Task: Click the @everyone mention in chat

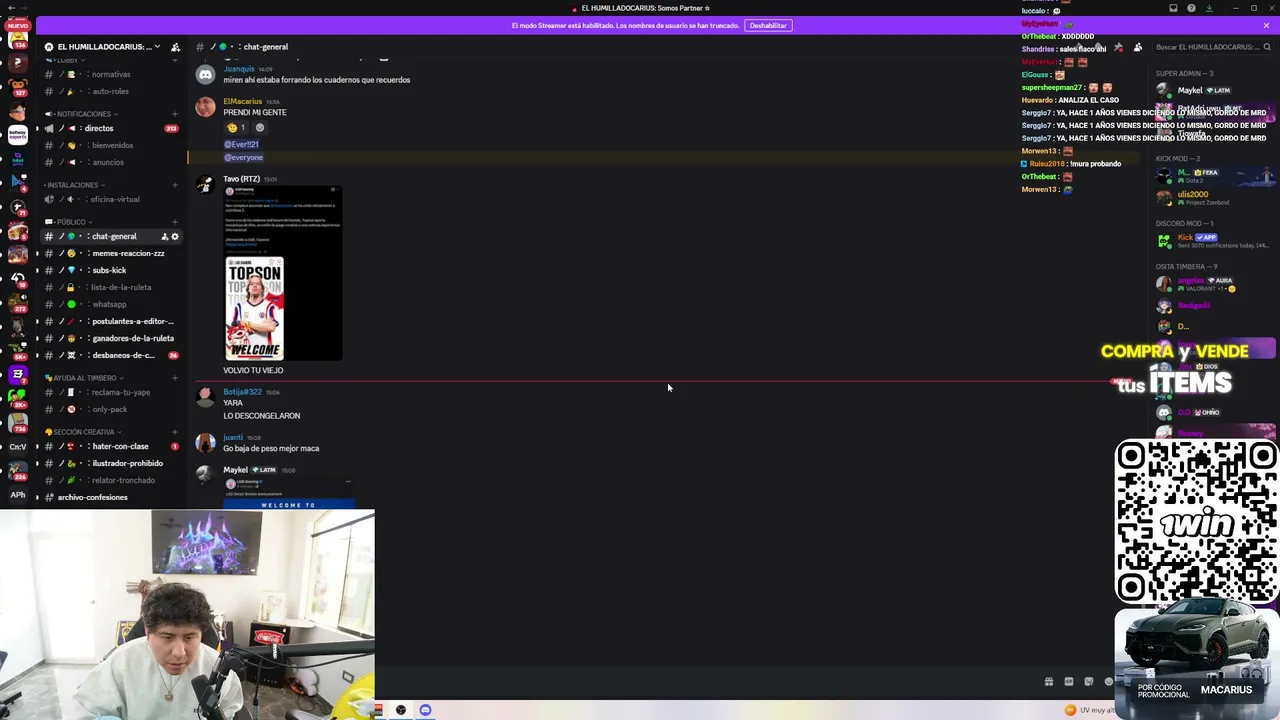Action: point(243,158)
